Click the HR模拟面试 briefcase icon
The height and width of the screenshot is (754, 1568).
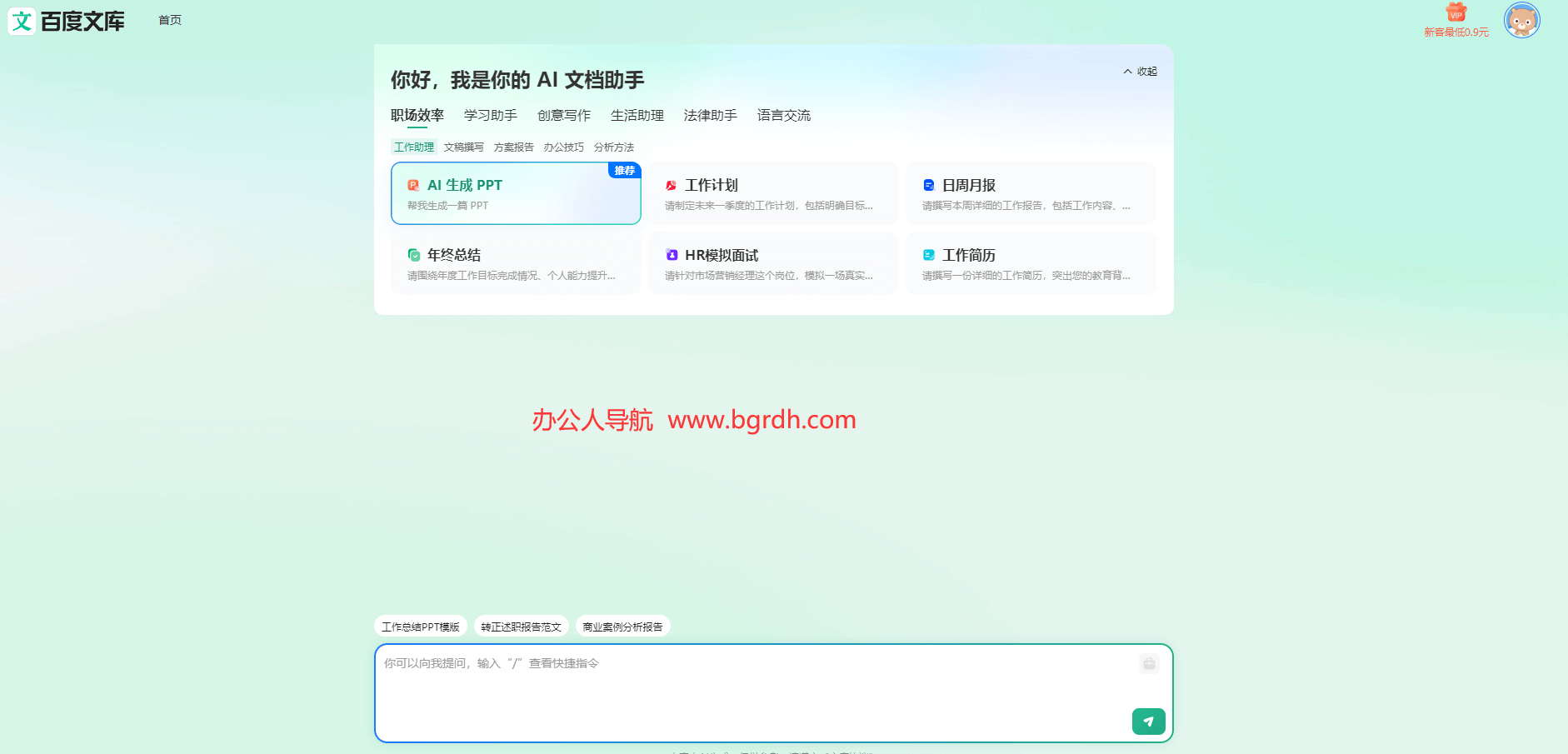[672, 255]
